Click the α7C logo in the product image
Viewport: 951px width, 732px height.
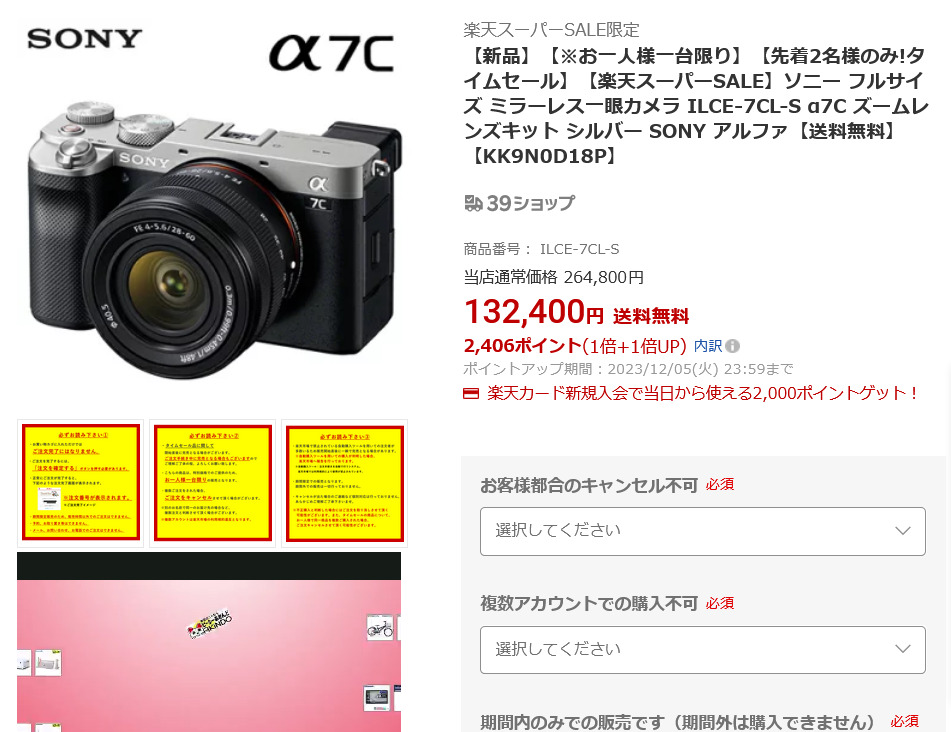point(332,53)
